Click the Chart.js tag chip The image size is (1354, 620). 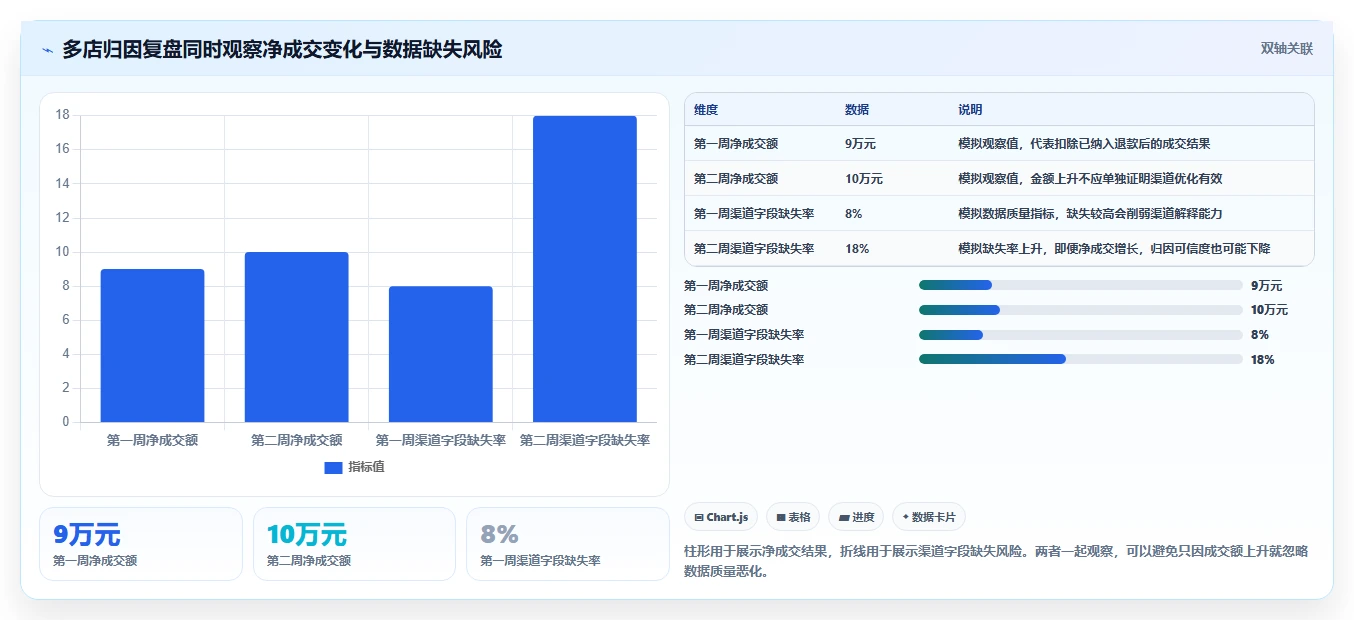click(x=721, y=517)
